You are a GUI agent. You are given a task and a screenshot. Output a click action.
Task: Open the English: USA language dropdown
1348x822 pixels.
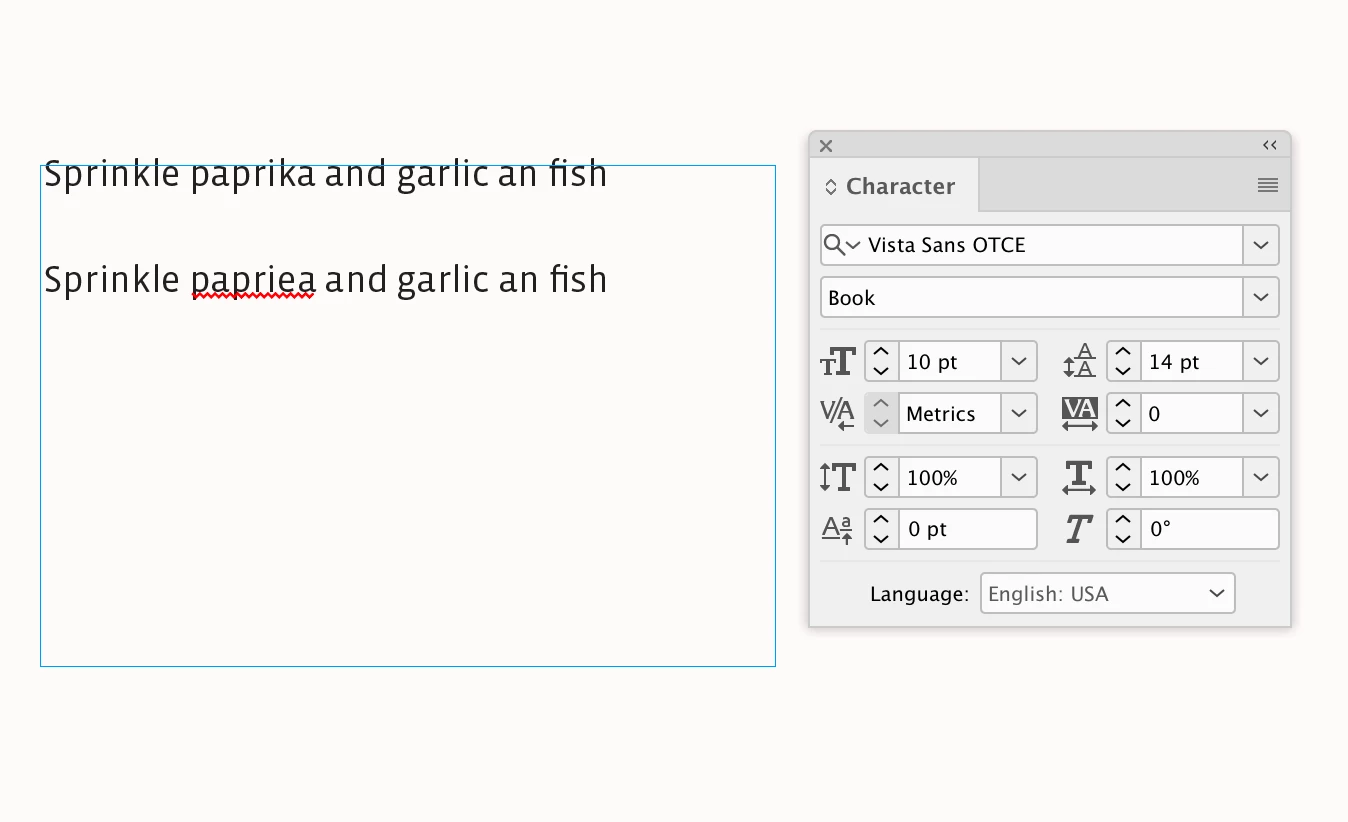(x=1107, y=593)
